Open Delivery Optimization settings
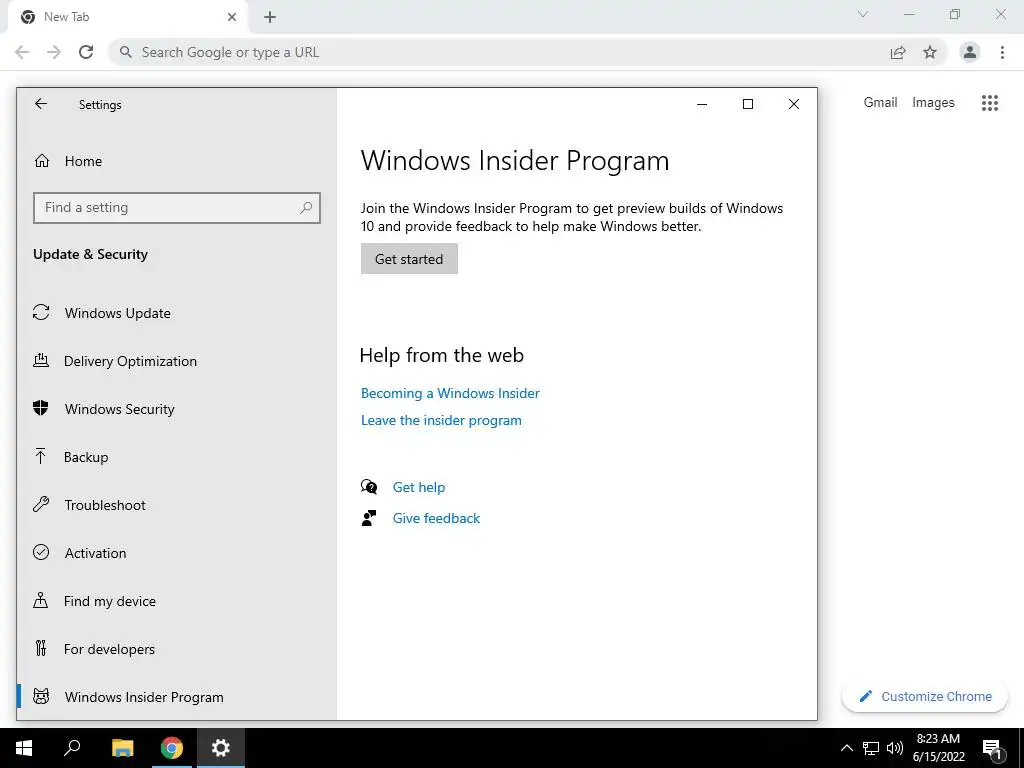Screen dimensions: 1024x768 tap(130, 361)
